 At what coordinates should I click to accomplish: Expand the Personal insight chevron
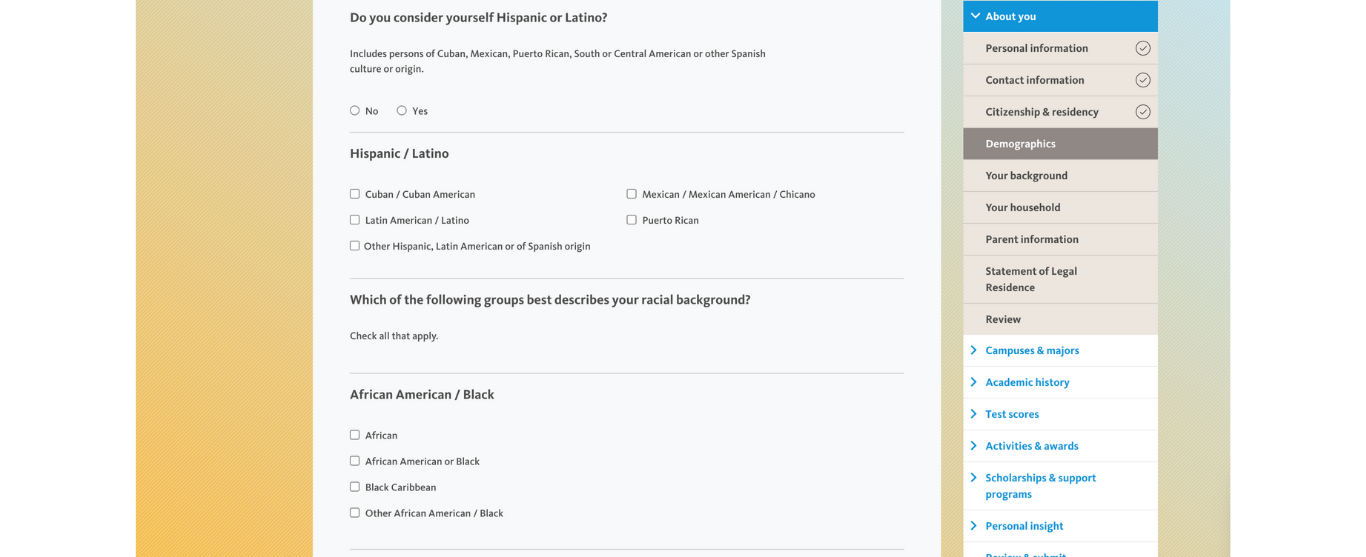point(974,526)
